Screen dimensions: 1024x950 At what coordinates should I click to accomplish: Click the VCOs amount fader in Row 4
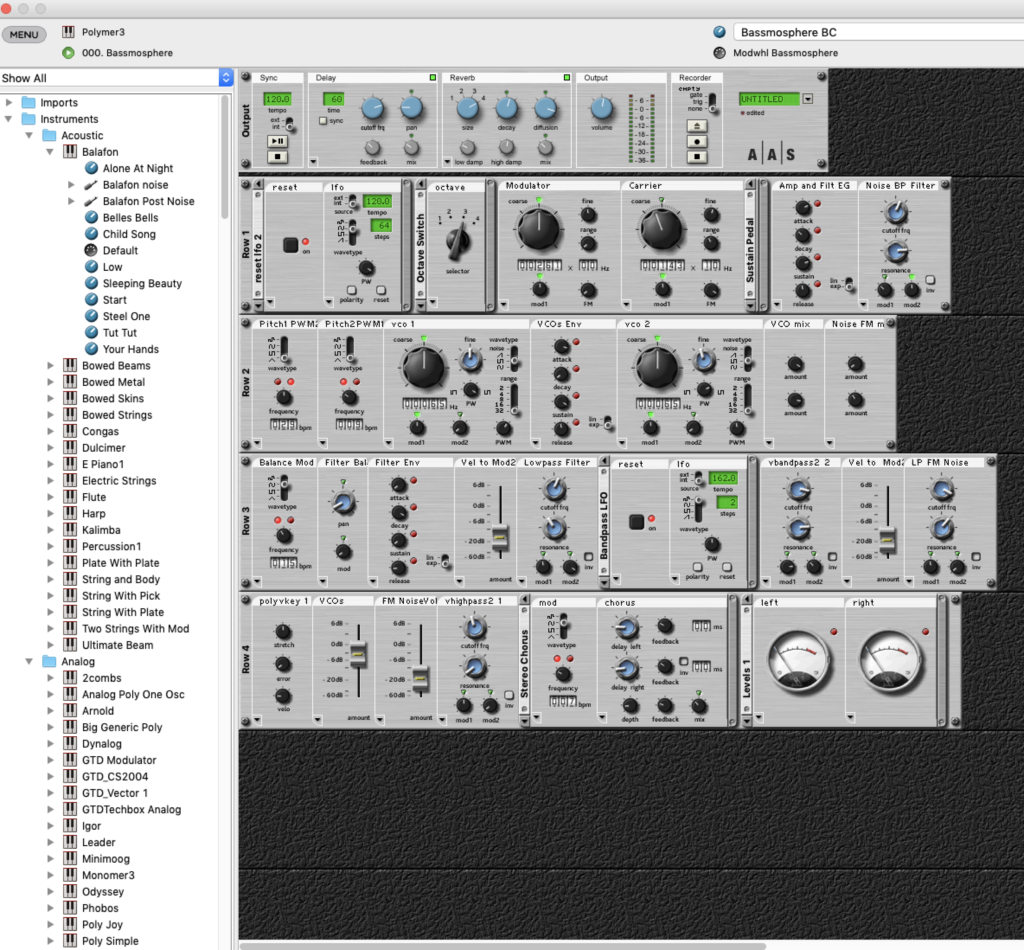point(356,655)
